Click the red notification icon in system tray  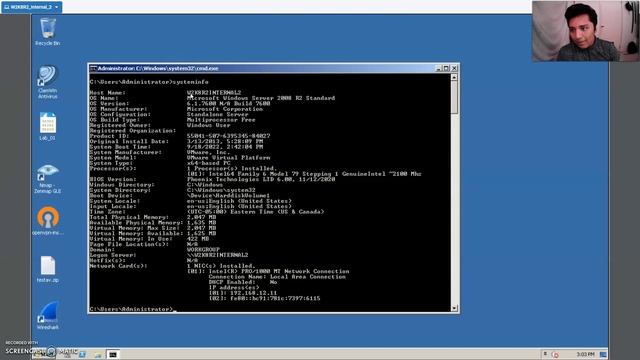point(555,354)
